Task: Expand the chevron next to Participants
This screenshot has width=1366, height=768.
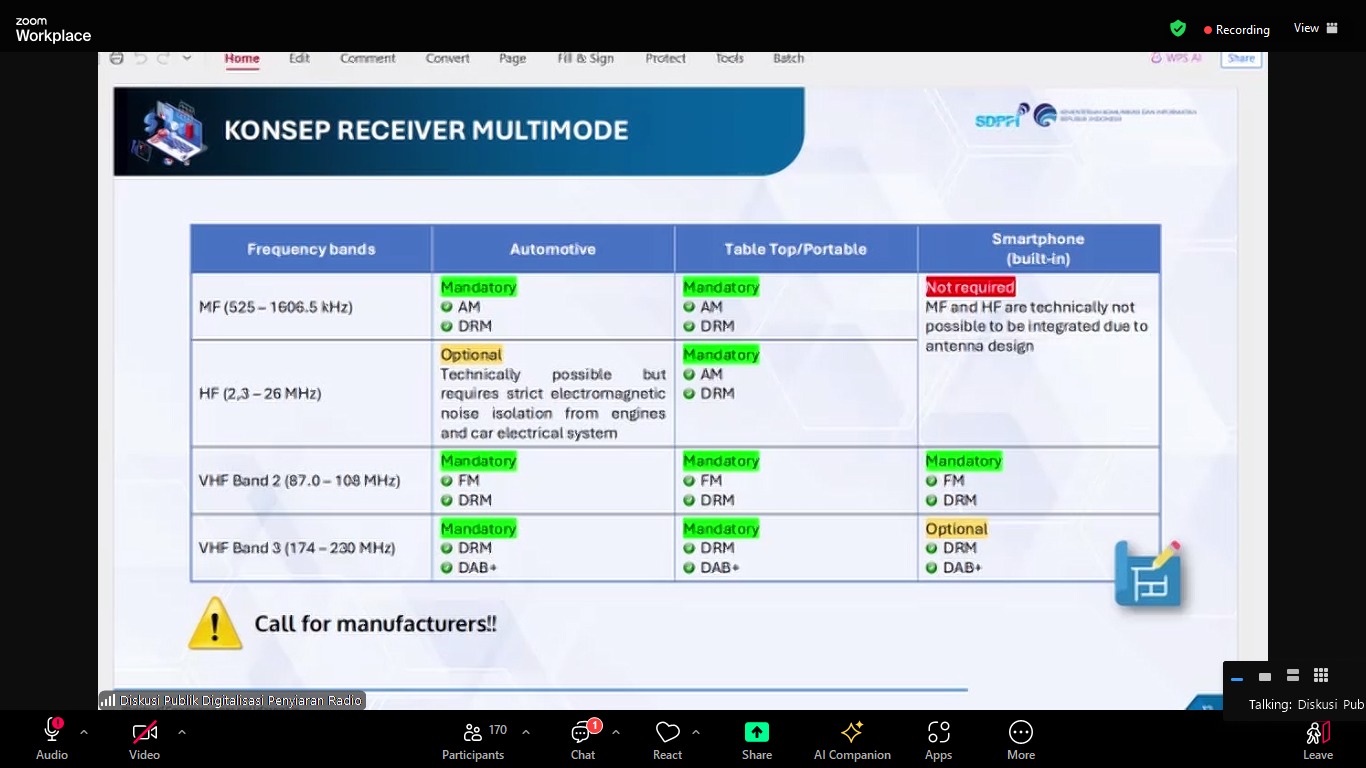Action: click(x=526, y=732)
